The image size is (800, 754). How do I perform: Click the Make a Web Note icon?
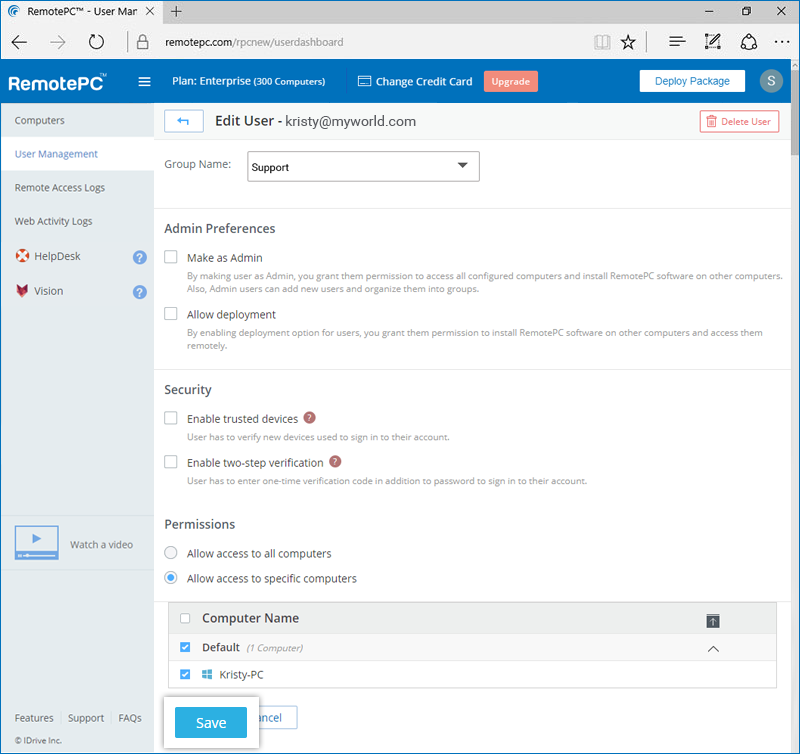(x=712, y=41)
